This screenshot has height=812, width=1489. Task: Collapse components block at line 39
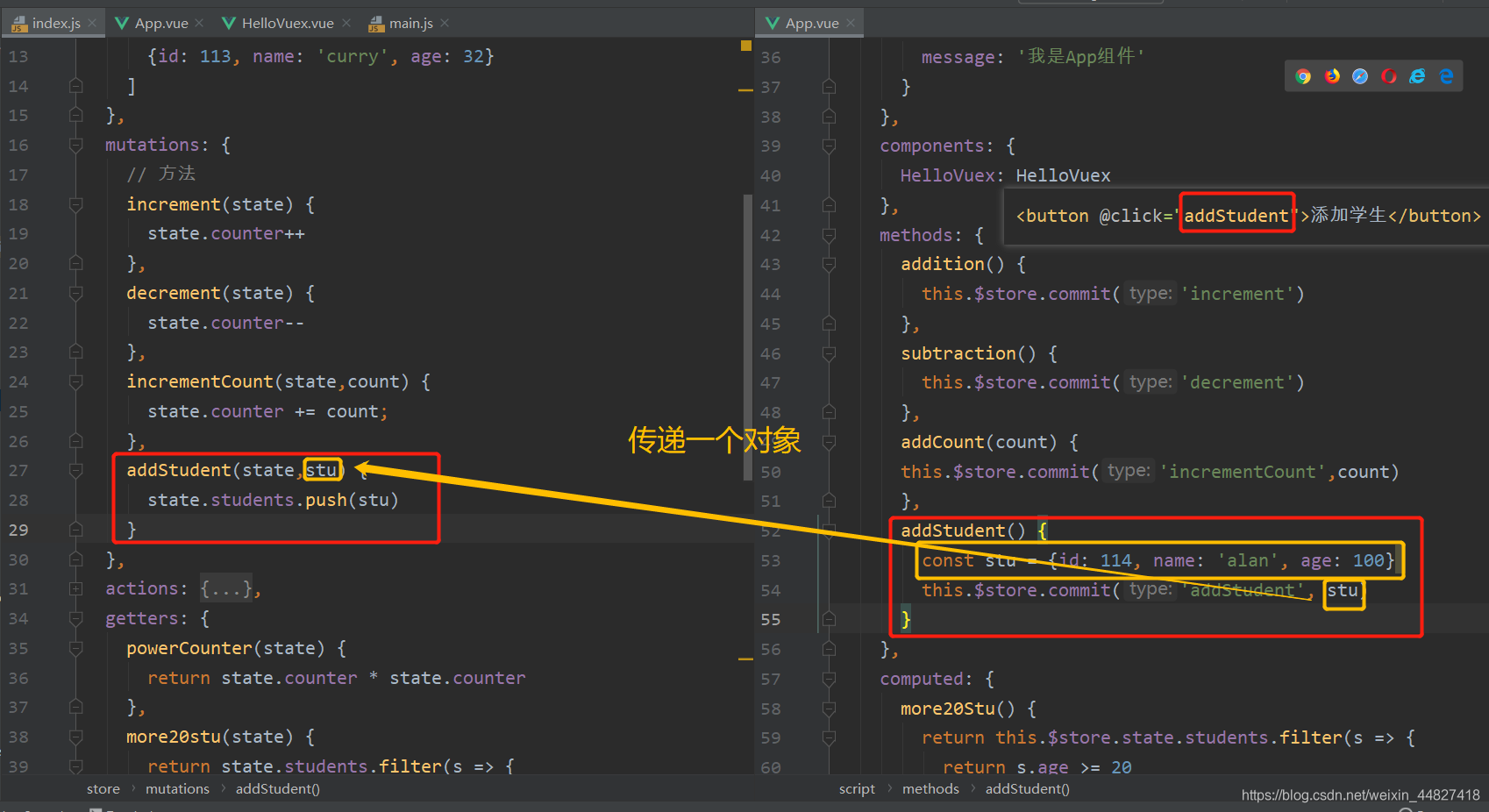pos(829,146)
